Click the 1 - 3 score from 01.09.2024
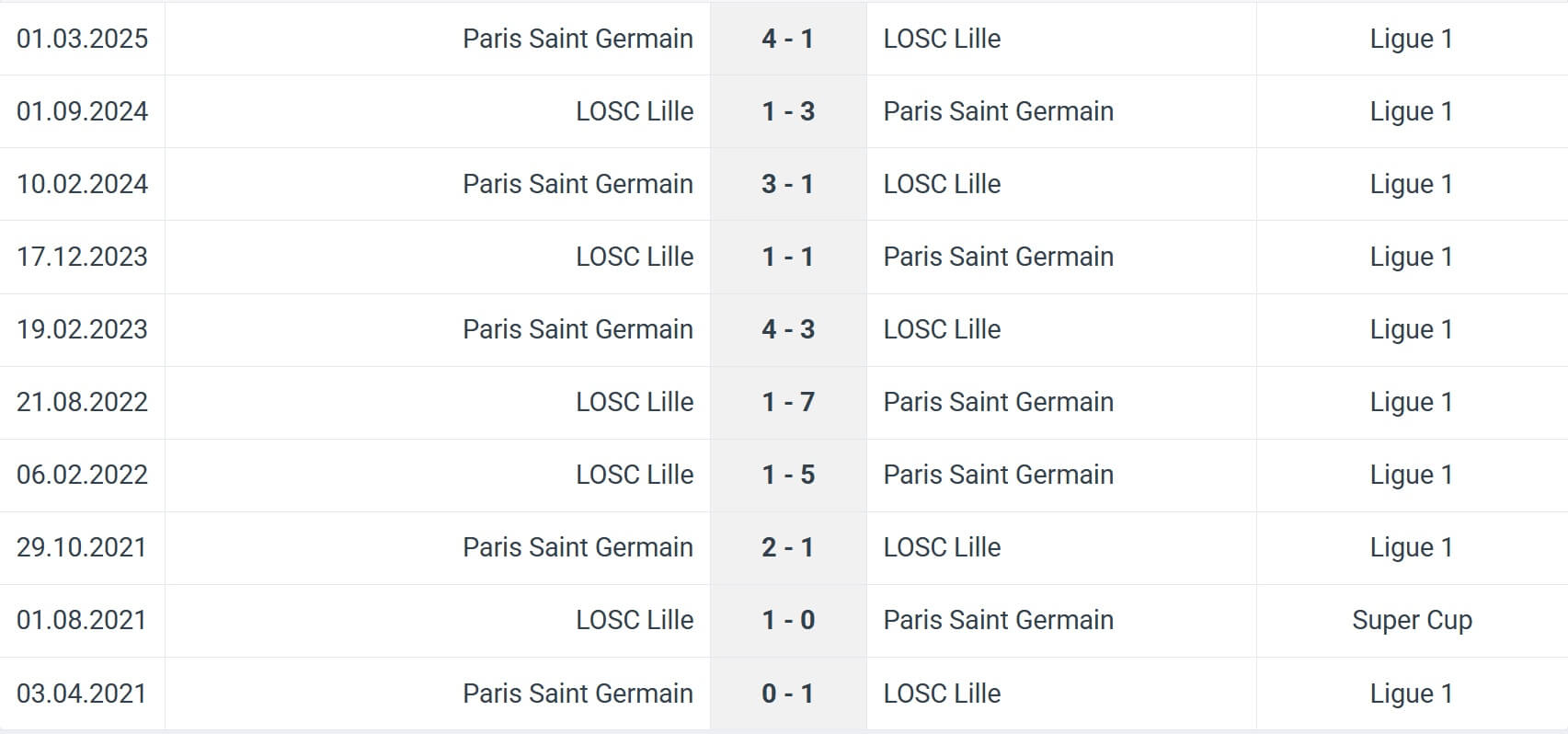 click(x=787, y=111)
